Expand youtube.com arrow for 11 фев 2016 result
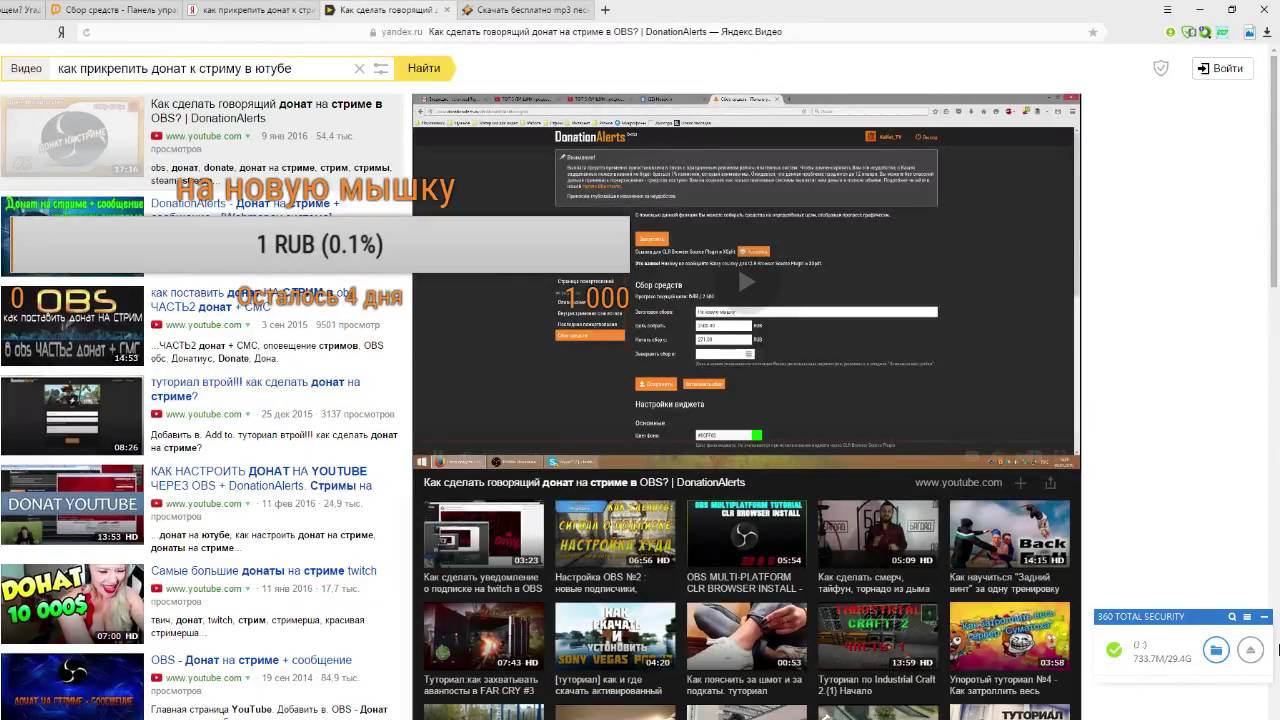1280x720 pixels. coord(247,504)
